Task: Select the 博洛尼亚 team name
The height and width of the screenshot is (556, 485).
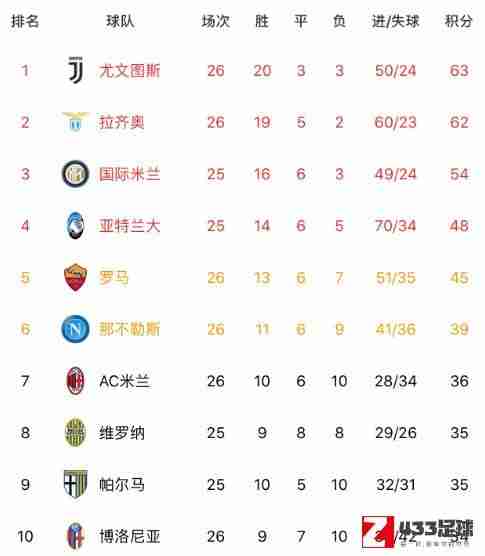Action: [x=129, y=536]
